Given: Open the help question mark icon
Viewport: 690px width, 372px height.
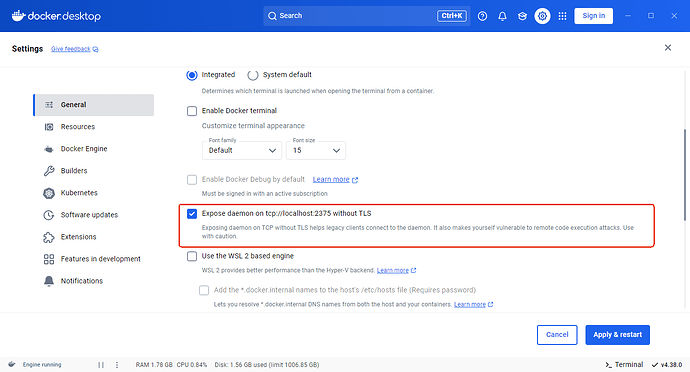Looking at the screenshot, I should coord(482,16).
